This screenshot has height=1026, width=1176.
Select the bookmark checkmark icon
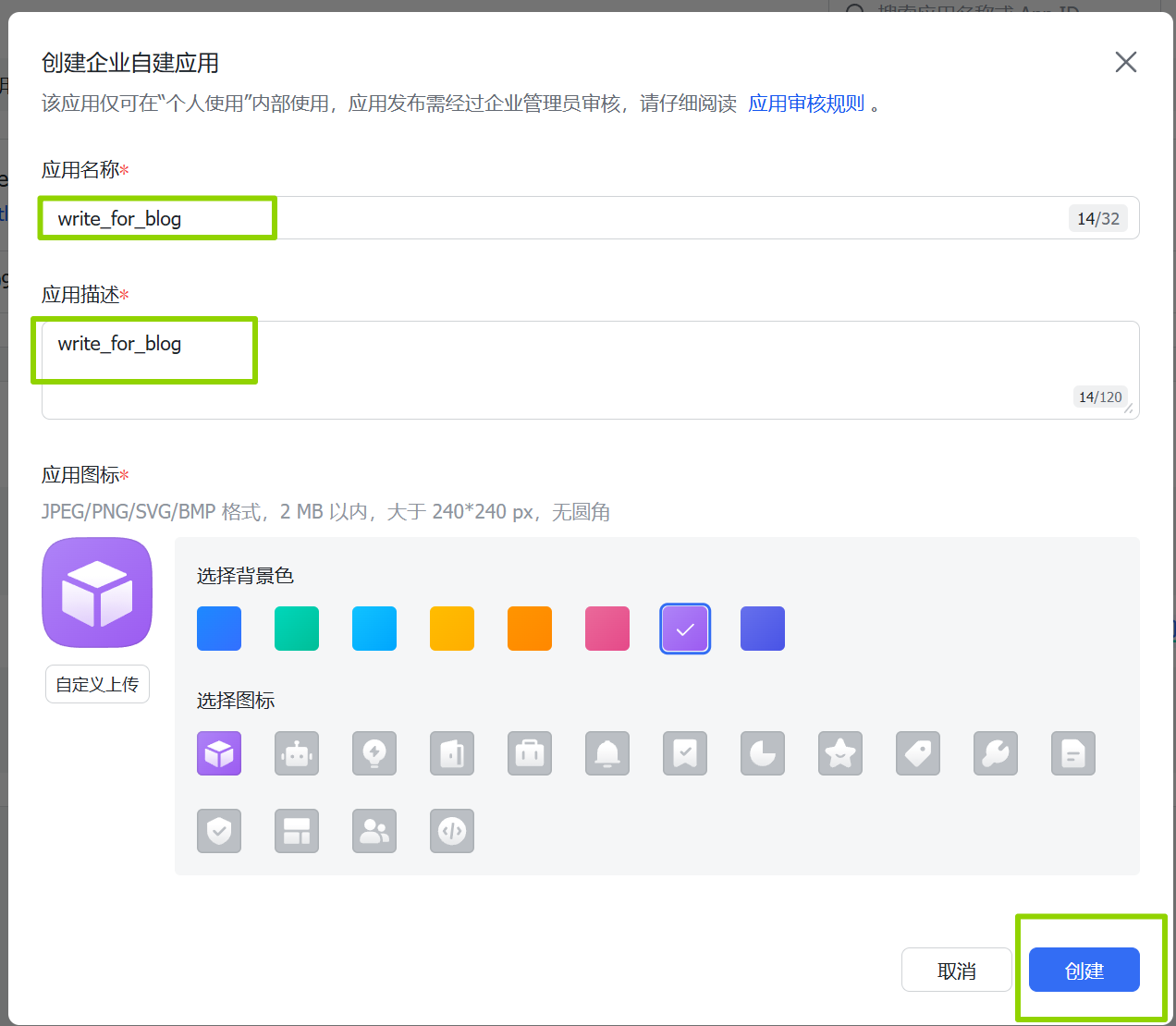coord(685,753)
